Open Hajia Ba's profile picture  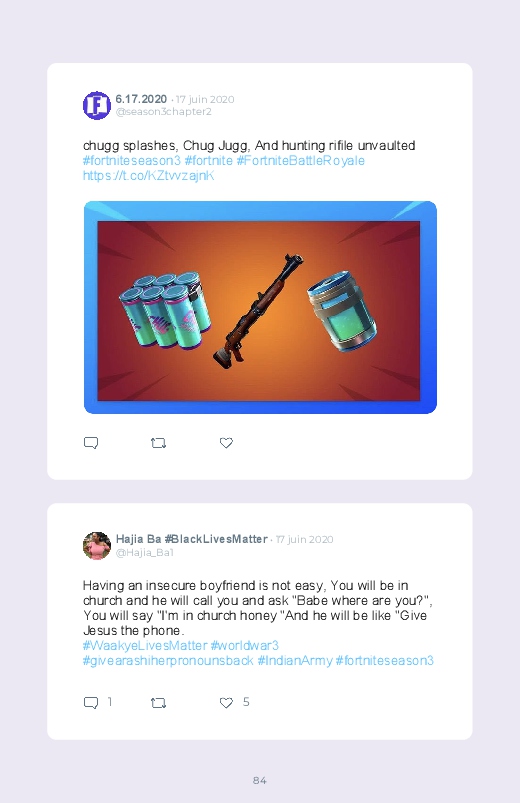click(x=97, y=545)
